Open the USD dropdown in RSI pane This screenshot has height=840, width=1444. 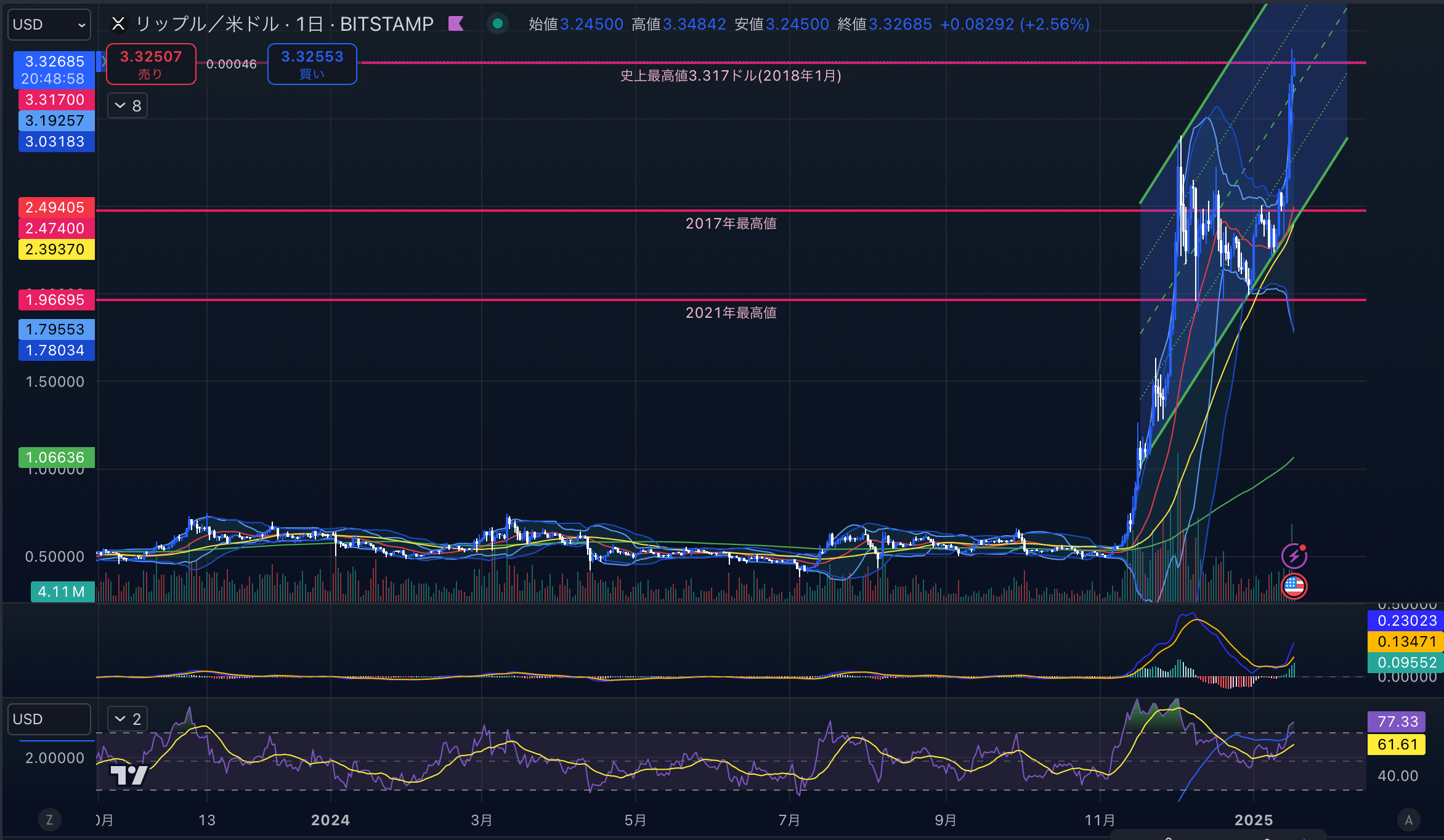tap(49, 719)
